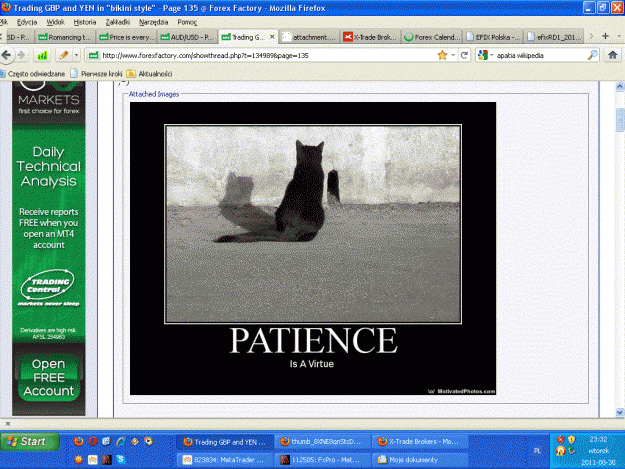Screen dimensions: 625x469
Task: Bookmark this page with the star icon
Action: point(442,55)
